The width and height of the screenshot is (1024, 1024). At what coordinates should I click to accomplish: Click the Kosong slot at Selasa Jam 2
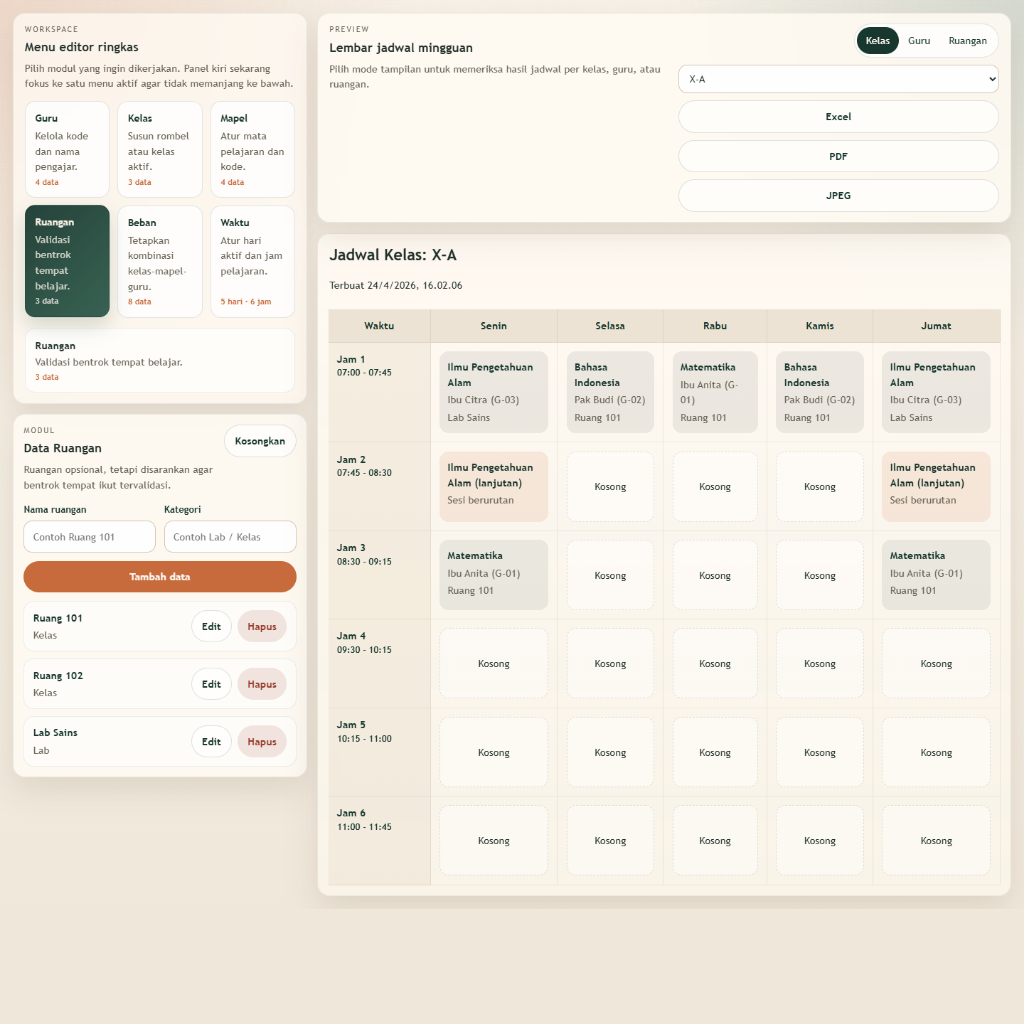(x=610, y=487)
